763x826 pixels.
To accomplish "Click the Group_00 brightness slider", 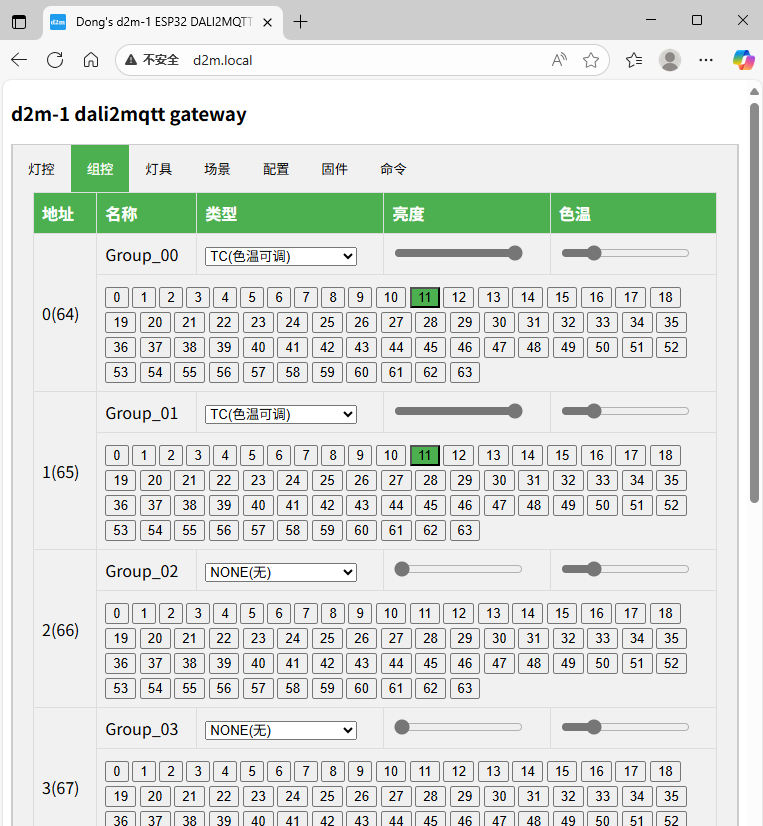I will point(458,253).
